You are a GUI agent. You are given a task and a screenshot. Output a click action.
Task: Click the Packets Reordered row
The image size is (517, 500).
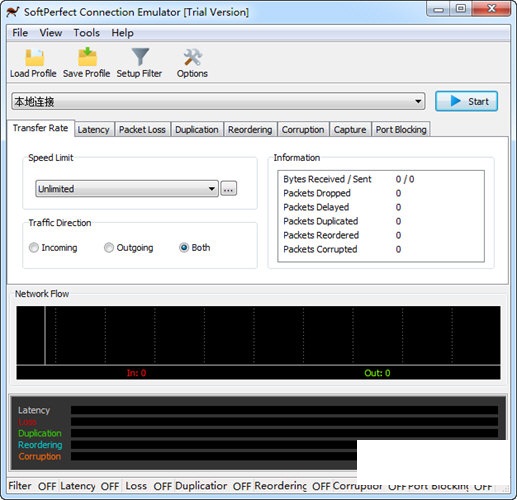(x=342, y=235)
